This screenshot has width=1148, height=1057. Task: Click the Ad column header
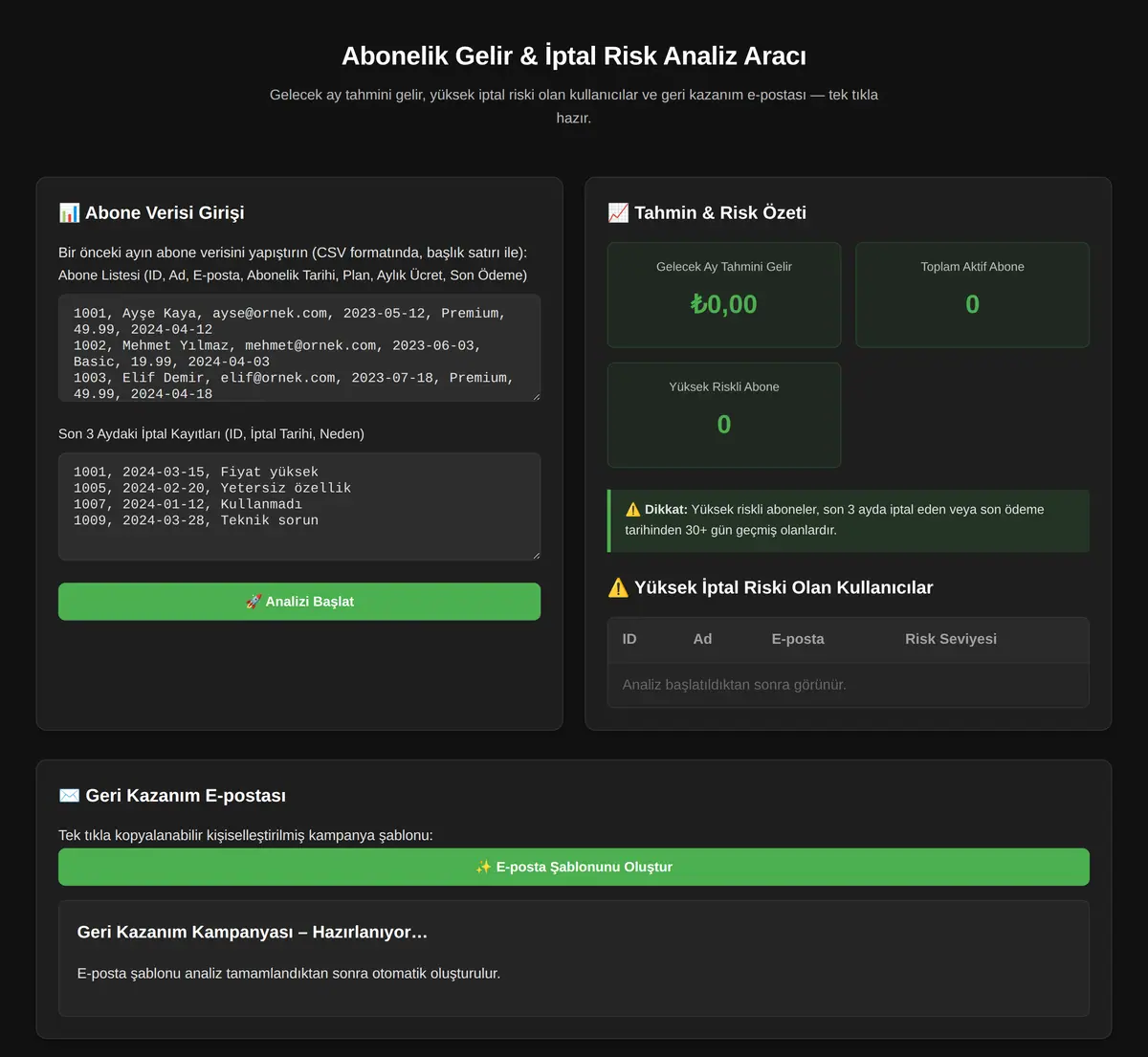pos(702,639)
